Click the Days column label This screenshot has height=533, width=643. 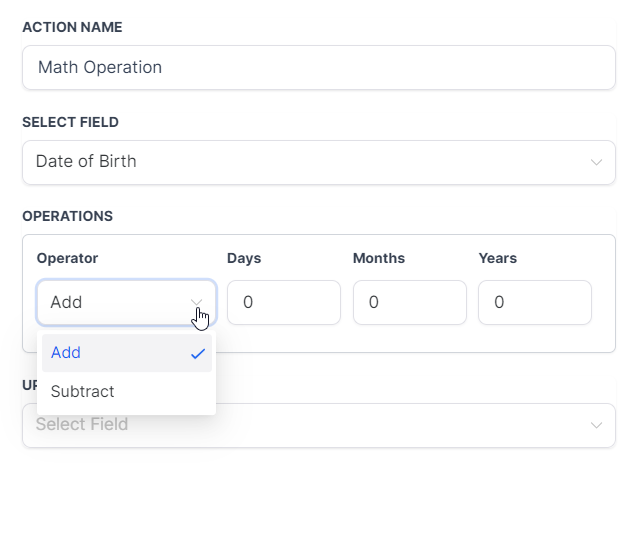click(244, 258)
